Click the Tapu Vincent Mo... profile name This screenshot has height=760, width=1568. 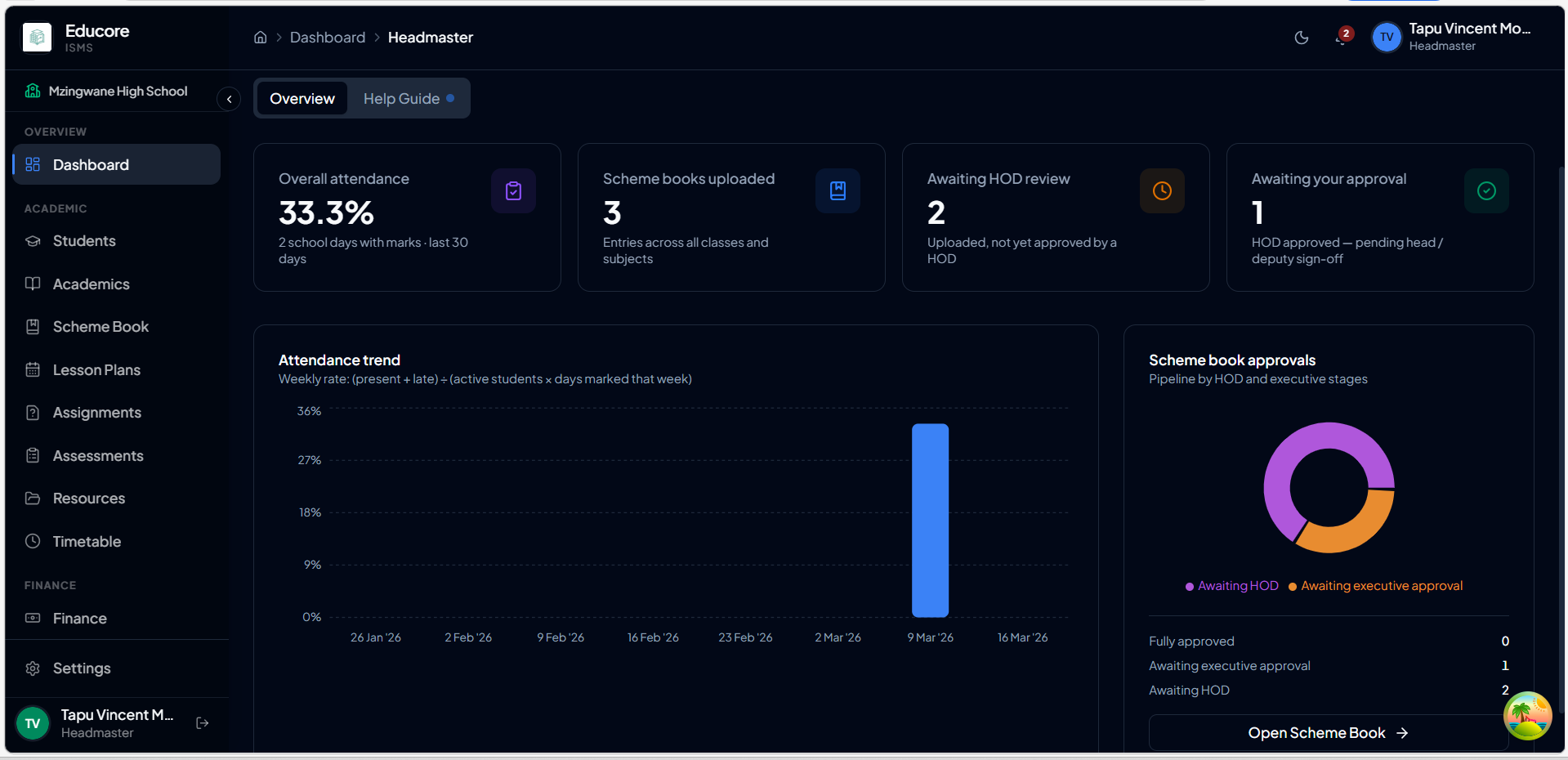tap(1469, 29)
